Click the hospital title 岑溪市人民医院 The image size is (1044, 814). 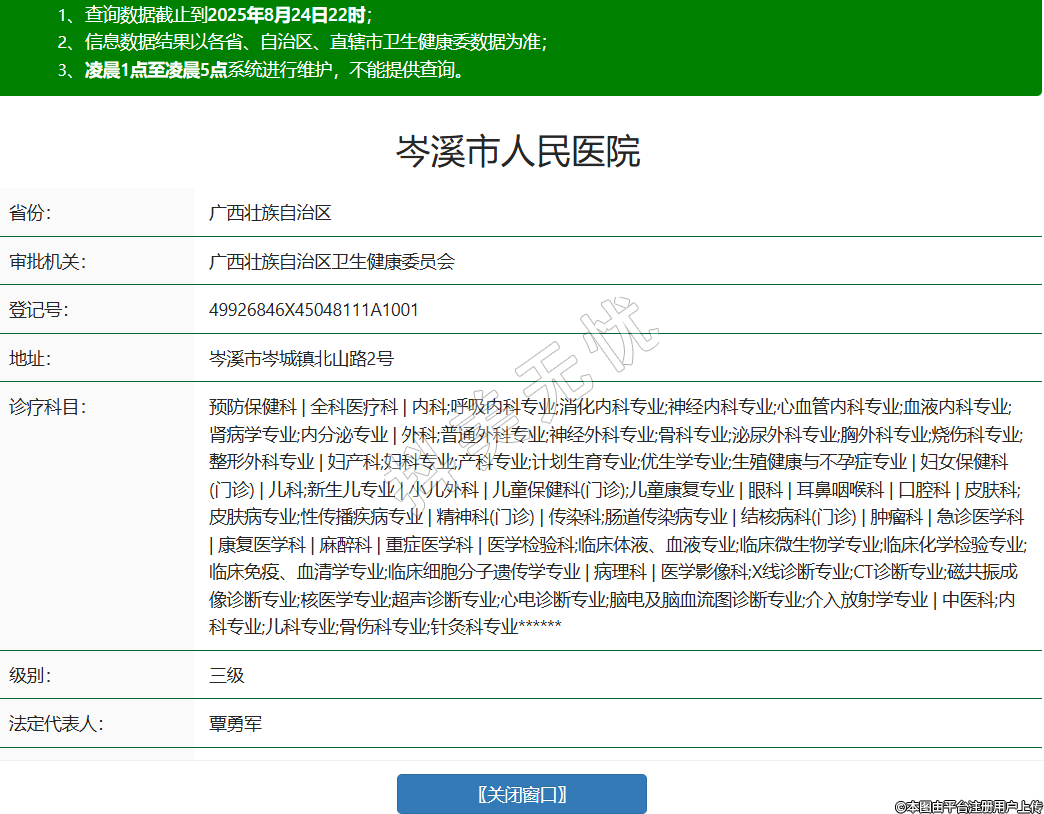519,152
